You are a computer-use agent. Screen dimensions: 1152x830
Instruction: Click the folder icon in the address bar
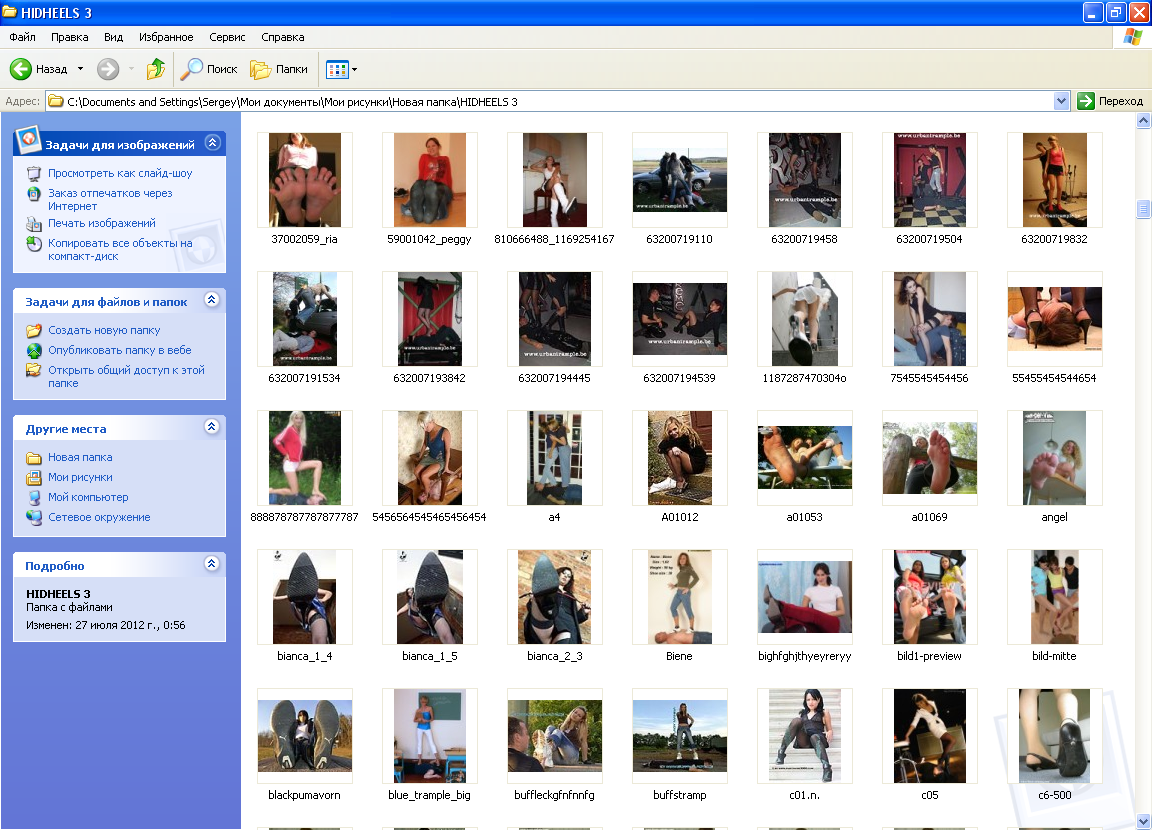click(x=56, y=101)
